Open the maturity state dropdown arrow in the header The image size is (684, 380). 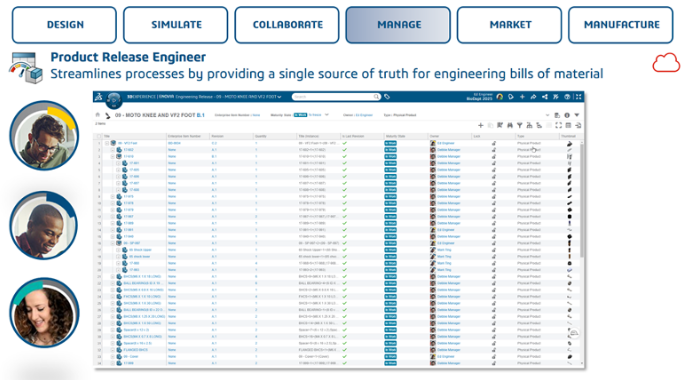point(327,115)
